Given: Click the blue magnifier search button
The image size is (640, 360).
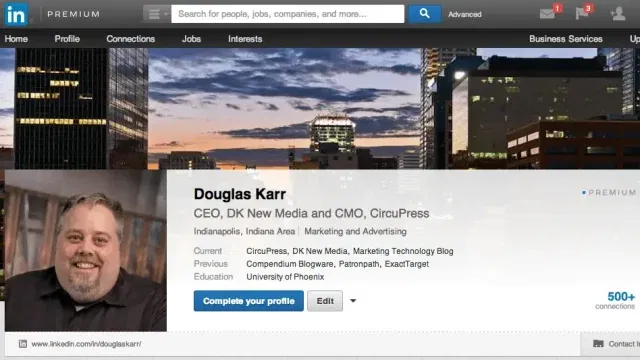Looking at the screenshot, I should [424, 14].
